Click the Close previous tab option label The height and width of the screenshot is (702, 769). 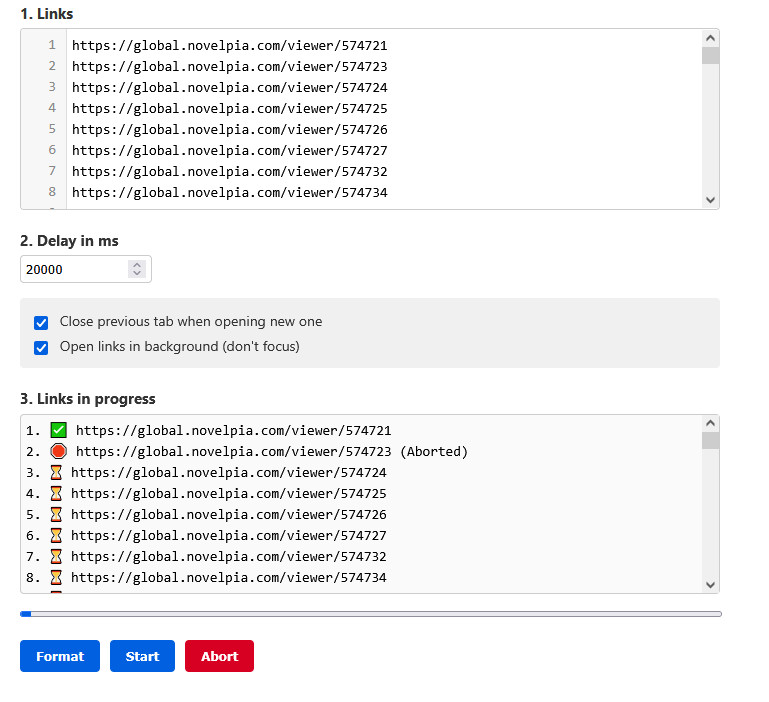pyautogui.click(x=191, y=322)
